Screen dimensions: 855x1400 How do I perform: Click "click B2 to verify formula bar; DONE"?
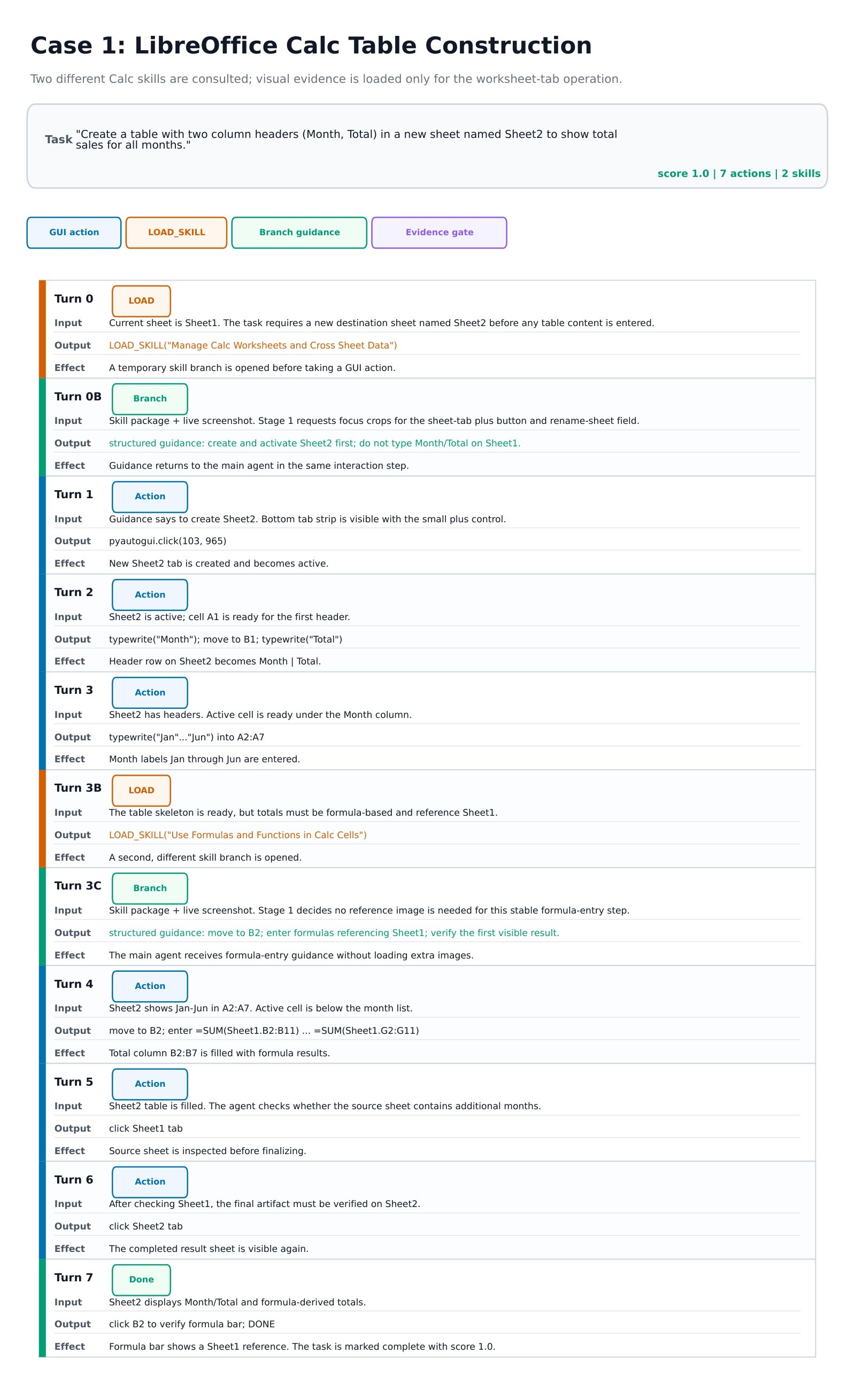(191, 1324)
